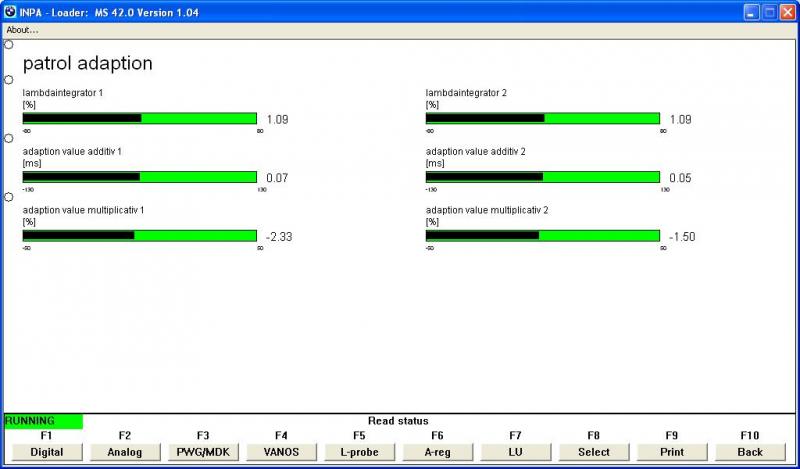Print the current adaption screen

[671, 452]
